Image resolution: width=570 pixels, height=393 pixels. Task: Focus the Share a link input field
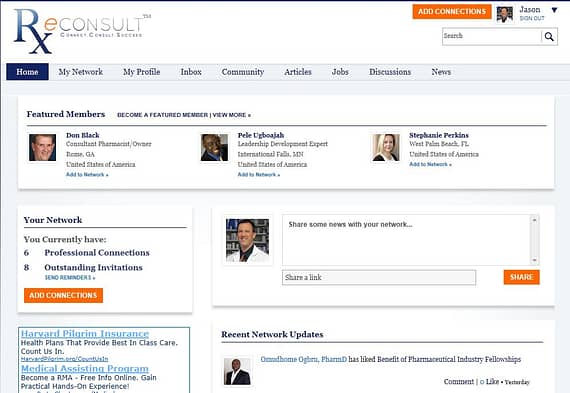[379, 277]
